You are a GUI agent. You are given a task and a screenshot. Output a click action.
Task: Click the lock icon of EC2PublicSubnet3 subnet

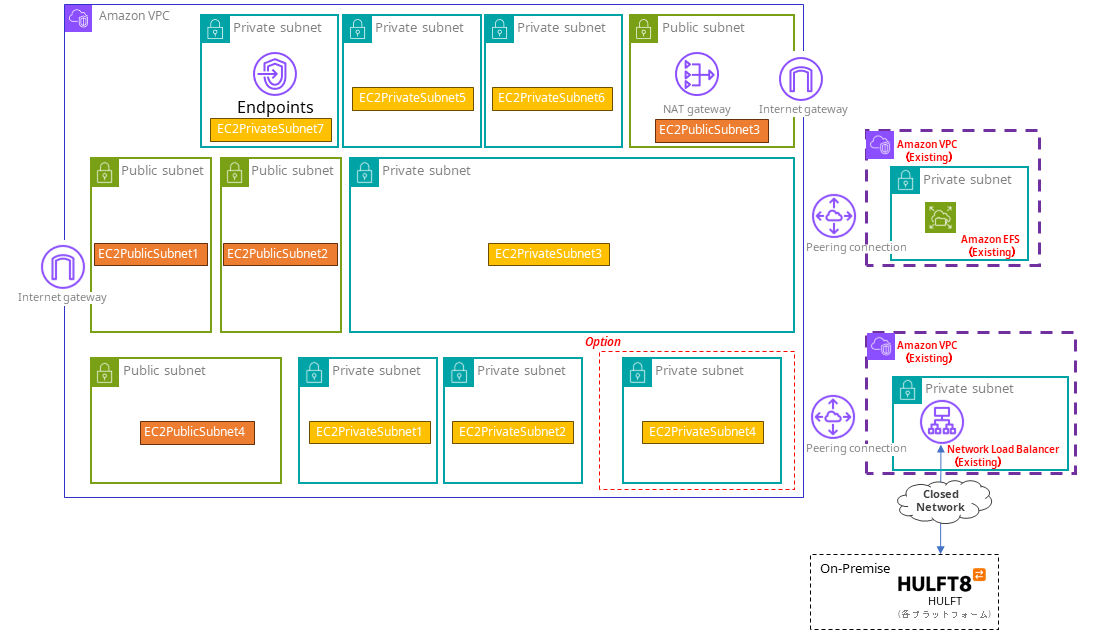[644, 29]
